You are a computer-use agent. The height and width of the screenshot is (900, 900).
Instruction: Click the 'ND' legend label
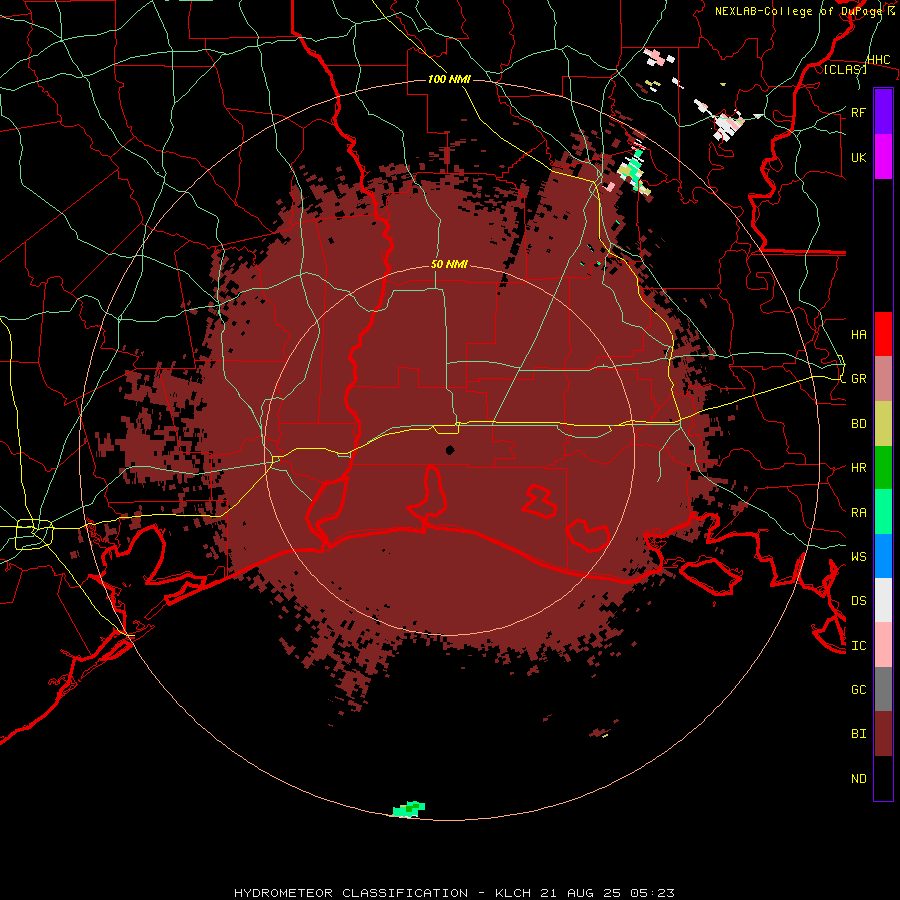858,778
